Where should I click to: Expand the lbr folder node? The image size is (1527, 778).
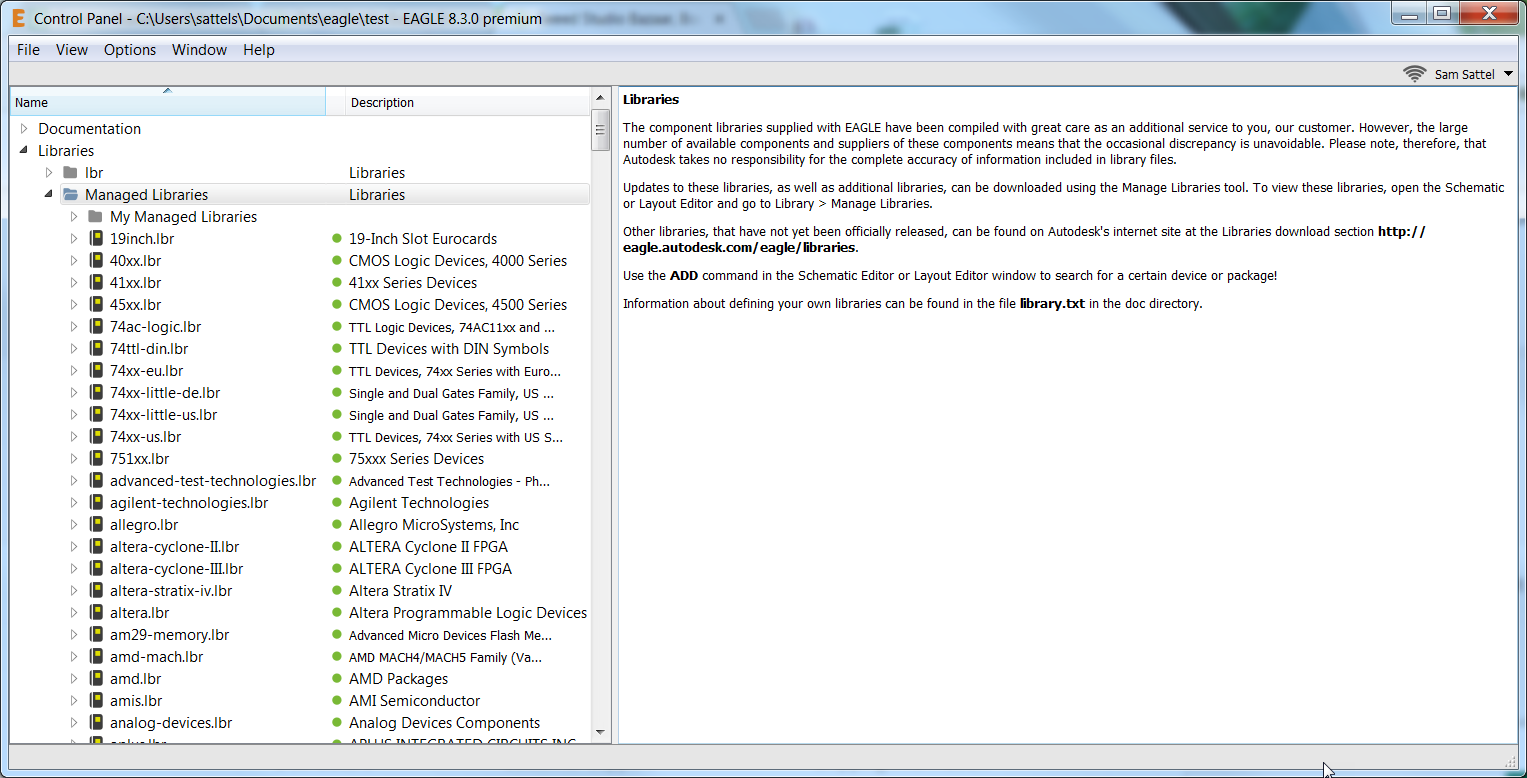48,173
